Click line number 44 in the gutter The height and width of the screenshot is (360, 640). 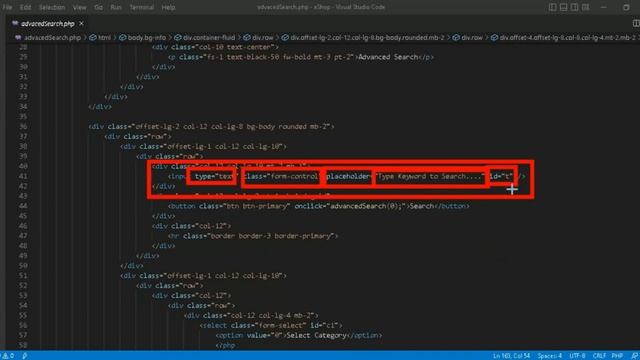point(23,206)
